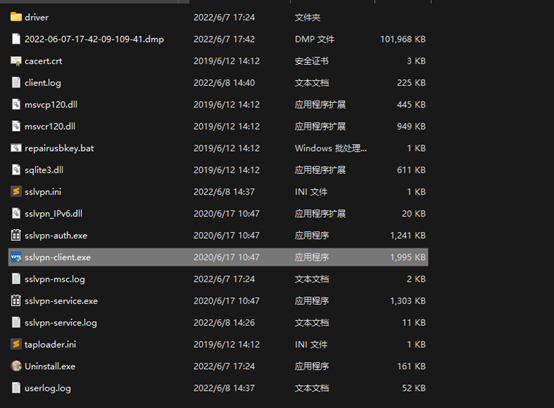Click the repairusbkey.bat batch file icon
The height and width of the screenshot is (408, 554).
point(16,148)
